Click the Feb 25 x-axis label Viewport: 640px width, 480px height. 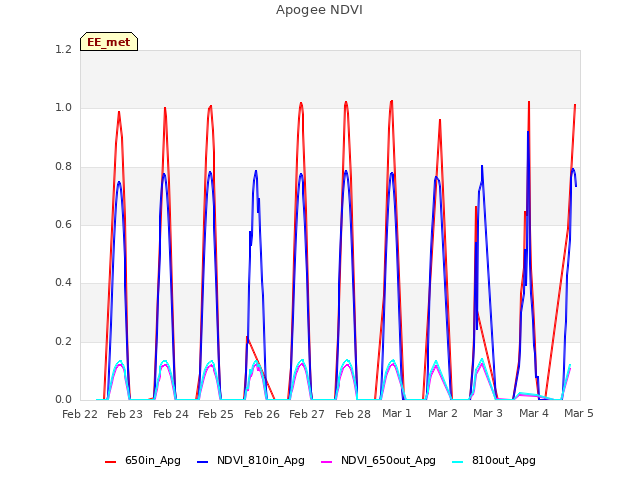point(216,414)
